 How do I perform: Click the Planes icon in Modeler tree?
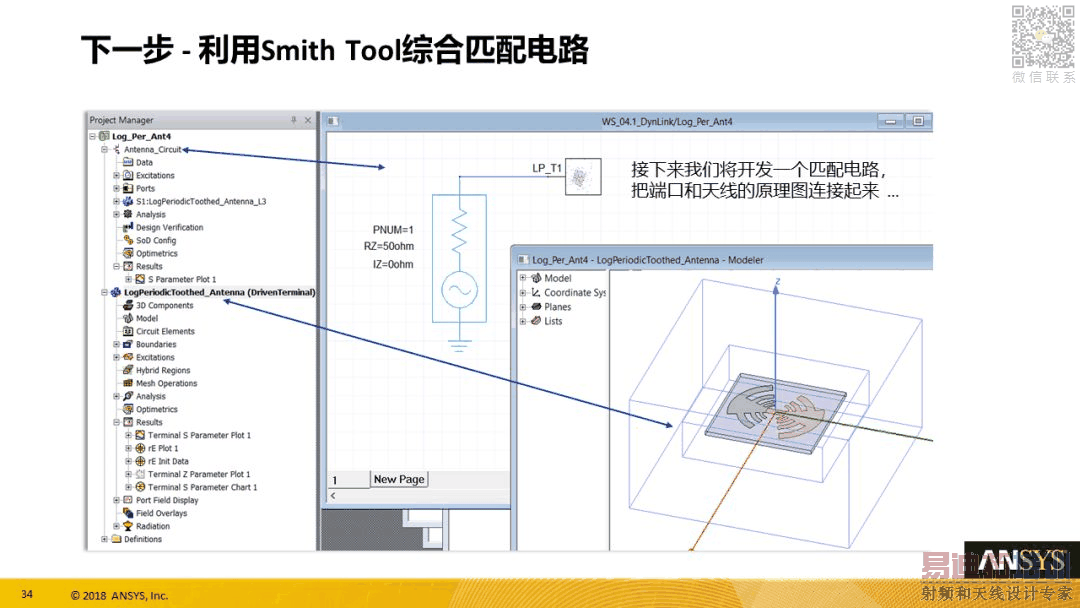[536, 307]
